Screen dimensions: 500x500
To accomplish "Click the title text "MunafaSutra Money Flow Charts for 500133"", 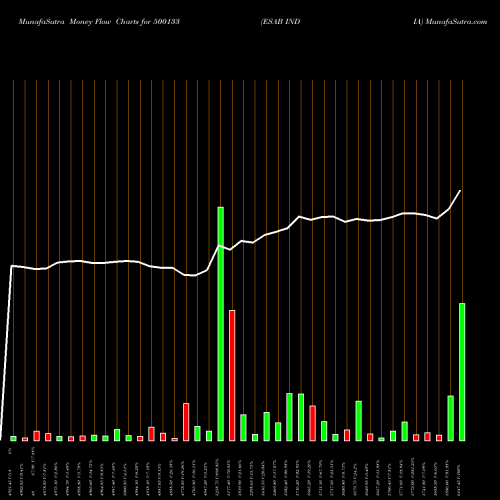I will click(x=99, y=22).
